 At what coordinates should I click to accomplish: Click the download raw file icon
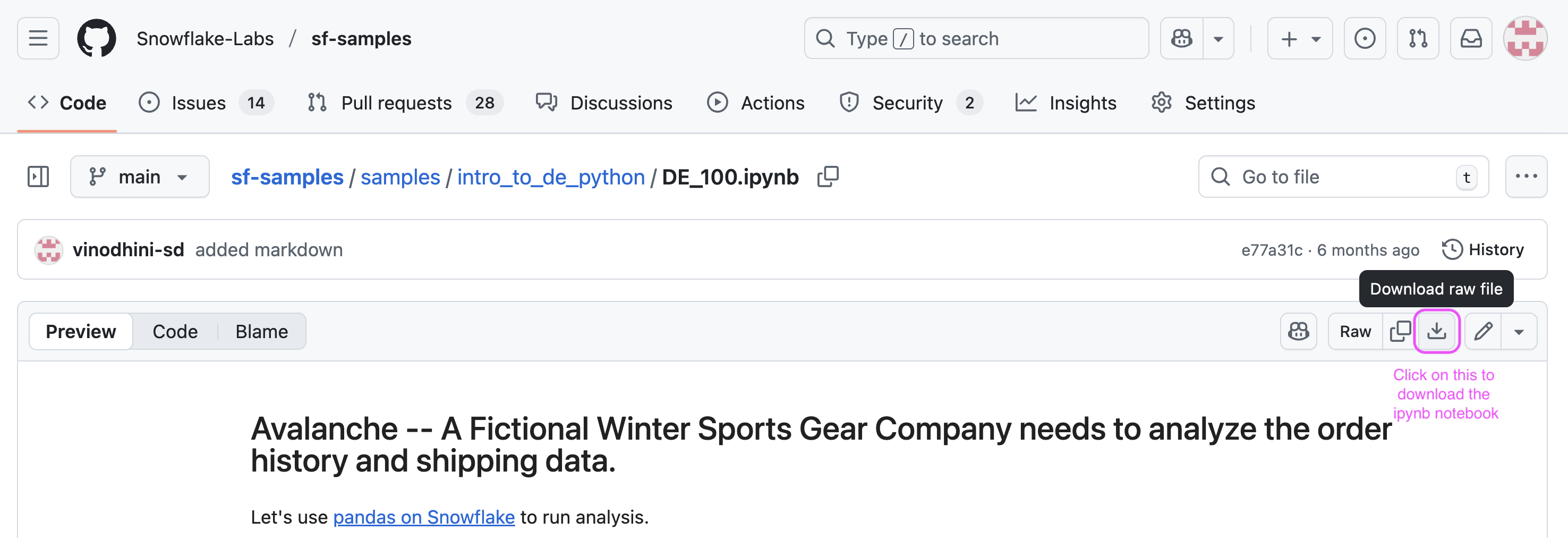1436,331
